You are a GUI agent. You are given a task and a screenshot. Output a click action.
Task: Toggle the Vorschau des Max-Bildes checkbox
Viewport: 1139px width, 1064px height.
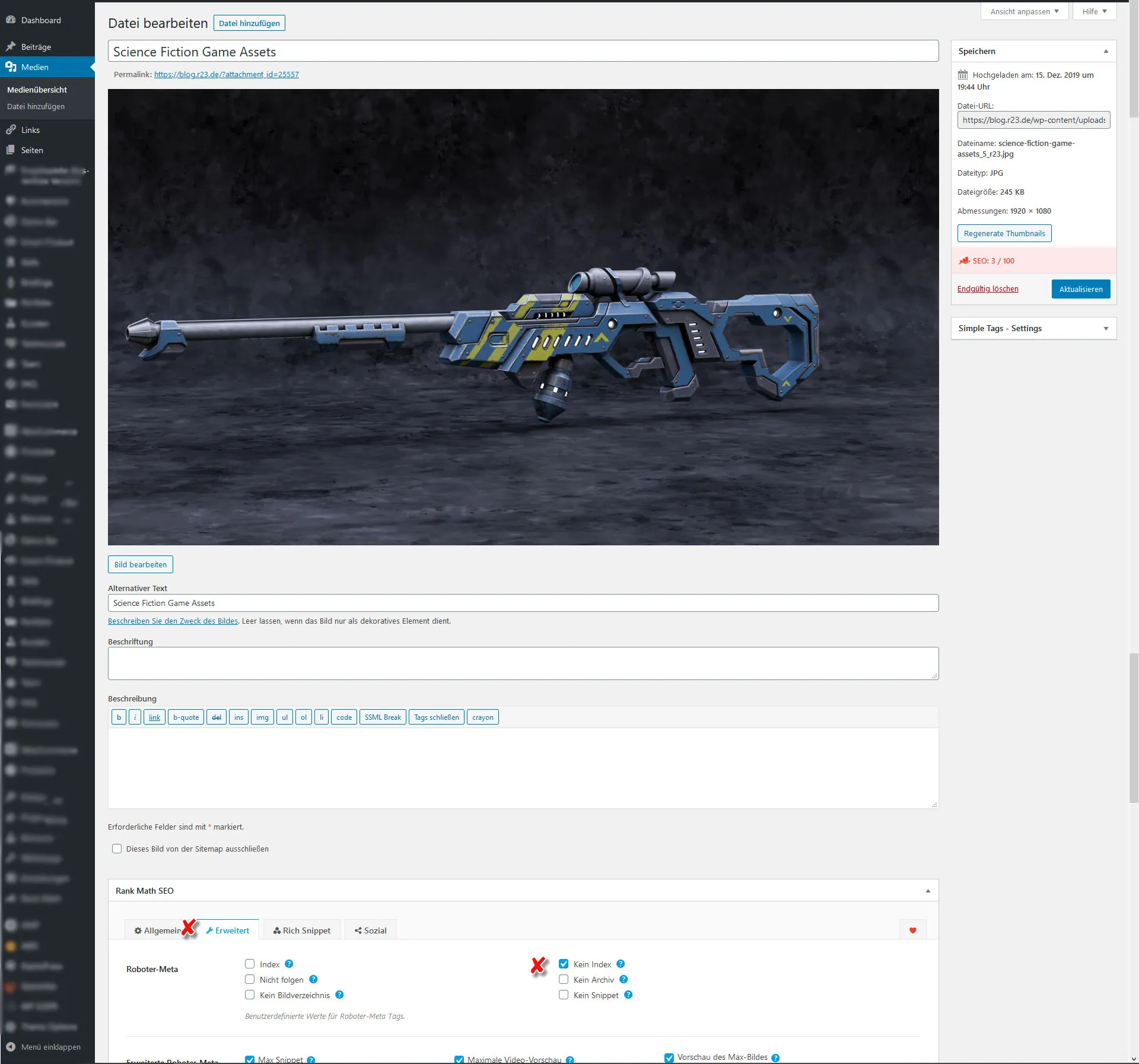pos(669,1057)
